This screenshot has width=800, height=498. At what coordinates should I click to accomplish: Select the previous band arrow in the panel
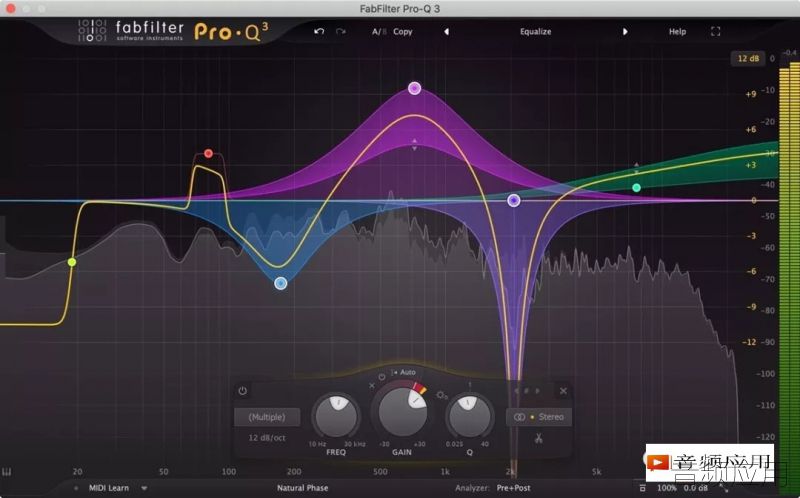(516, 391)
